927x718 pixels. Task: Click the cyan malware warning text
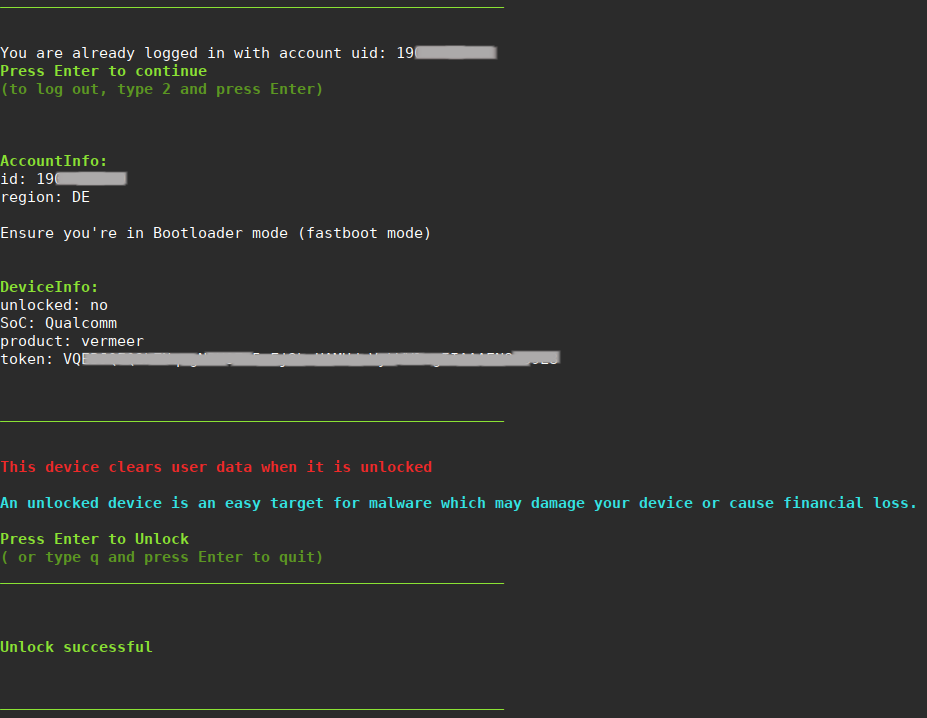(458, 503)
